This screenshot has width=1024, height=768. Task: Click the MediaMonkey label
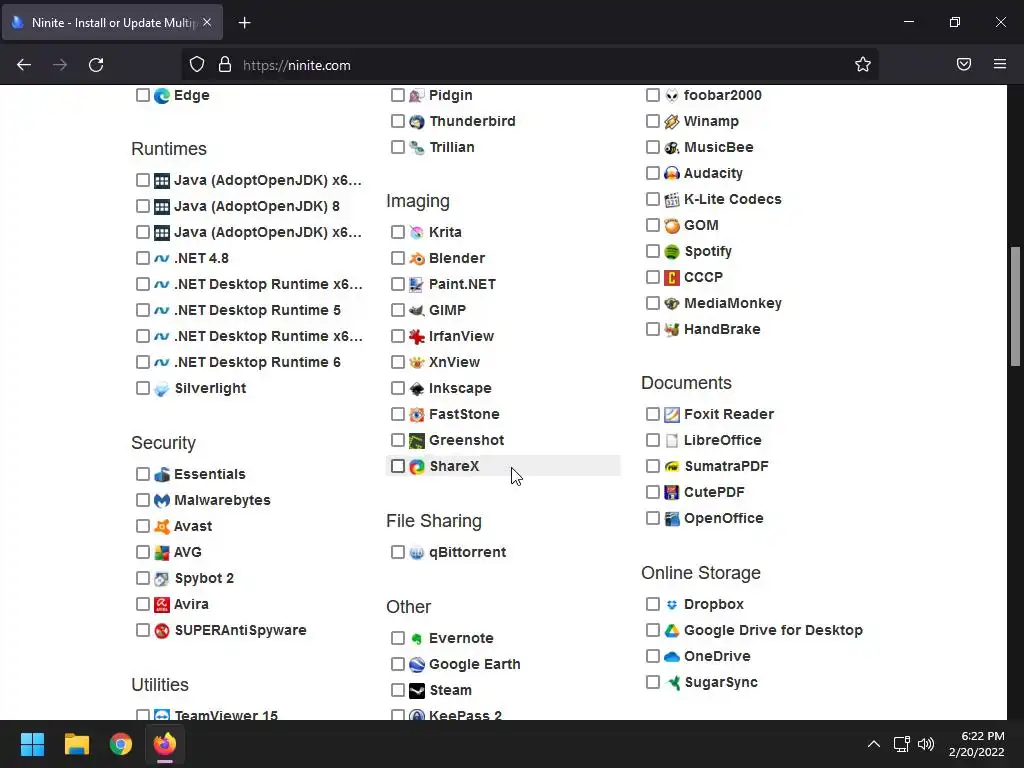pyautogui.click(x=733, y=303)
